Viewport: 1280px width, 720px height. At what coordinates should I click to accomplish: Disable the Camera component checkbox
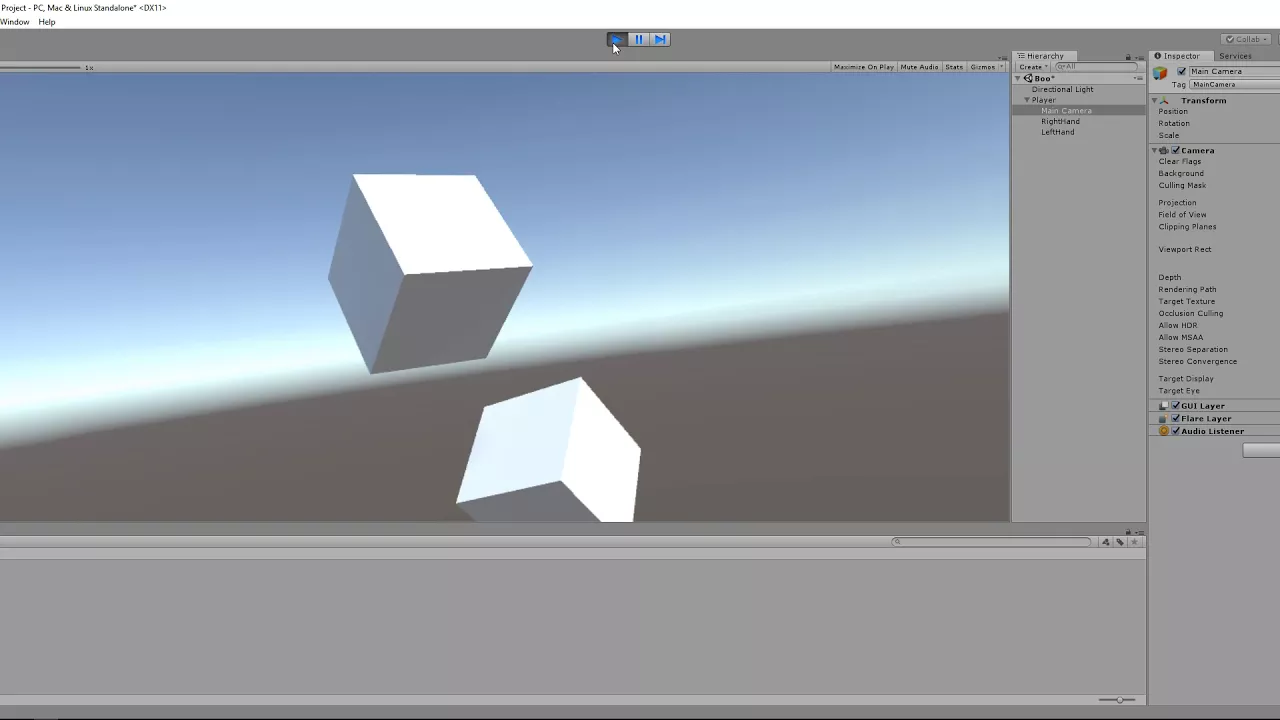(1176, 151)
